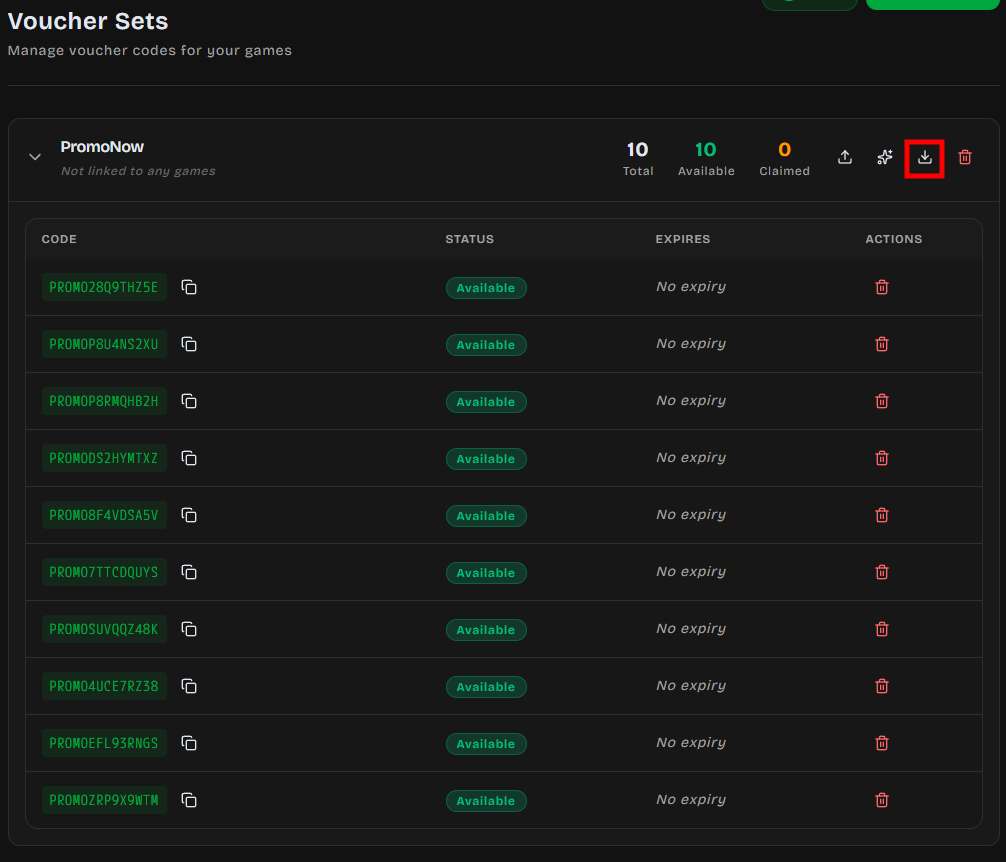Viewport: 1006px width, 862px height.
Task: Click the 0 Claimed count
Action: tap(784, 158)
